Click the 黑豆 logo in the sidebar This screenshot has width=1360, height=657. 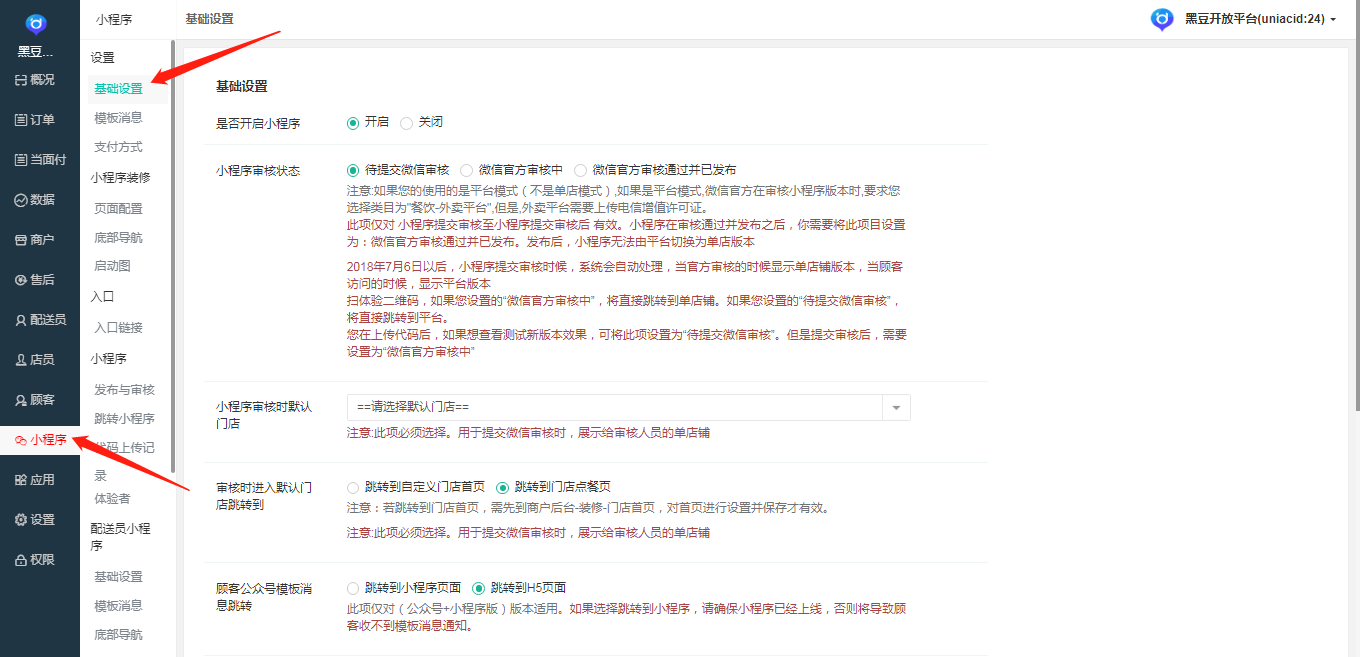click(x=36, y=24)
